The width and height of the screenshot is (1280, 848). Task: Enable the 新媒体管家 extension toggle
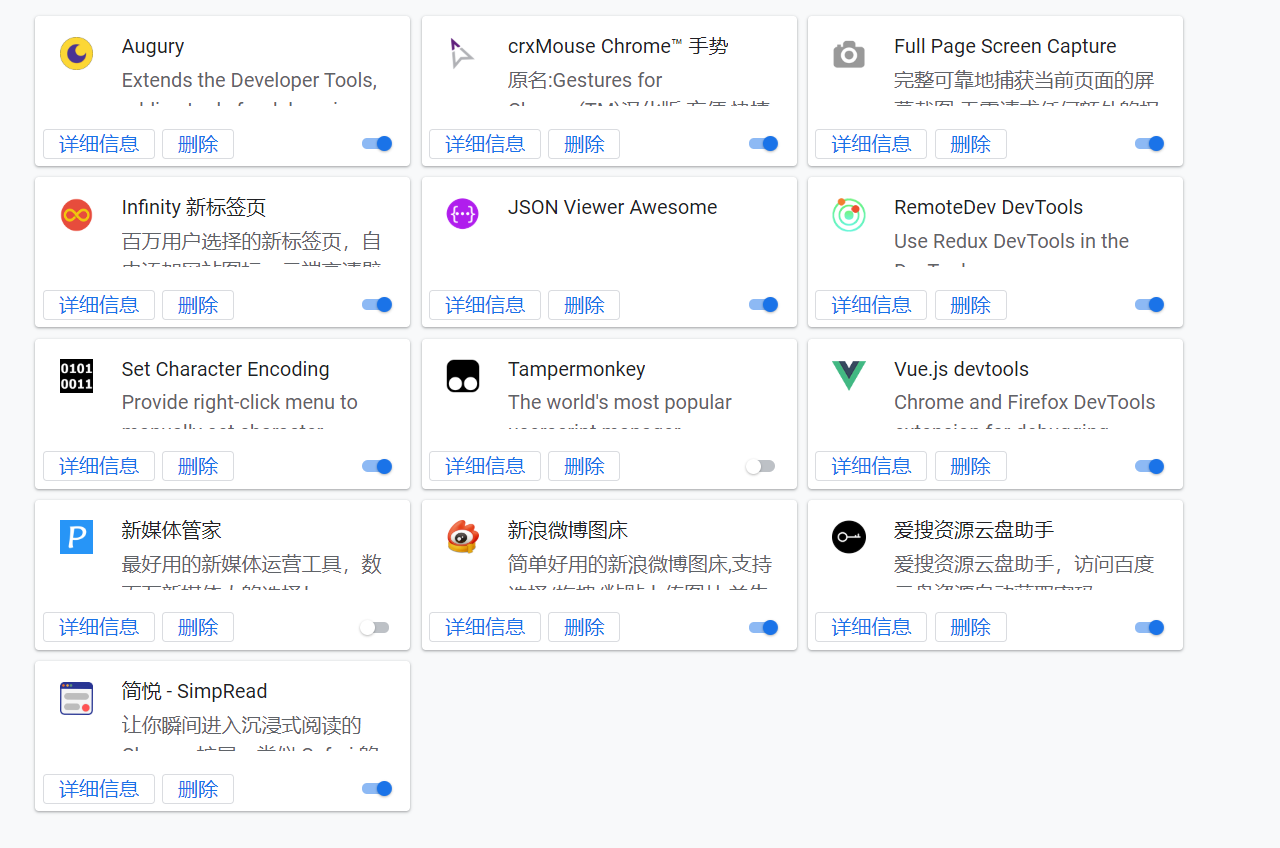(x=374, y=627)
